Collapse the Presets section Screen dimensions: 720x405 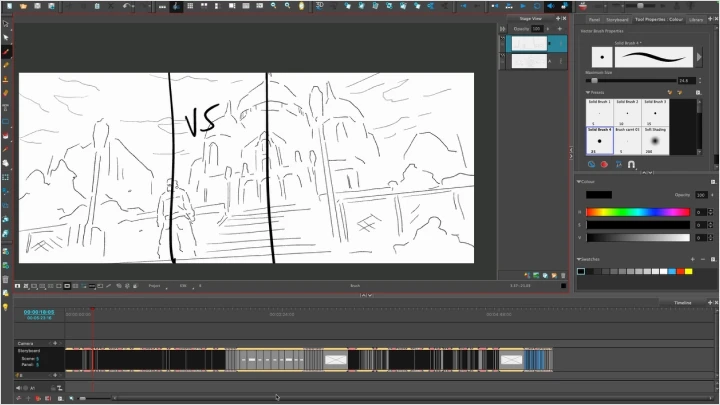pos(588,92)
